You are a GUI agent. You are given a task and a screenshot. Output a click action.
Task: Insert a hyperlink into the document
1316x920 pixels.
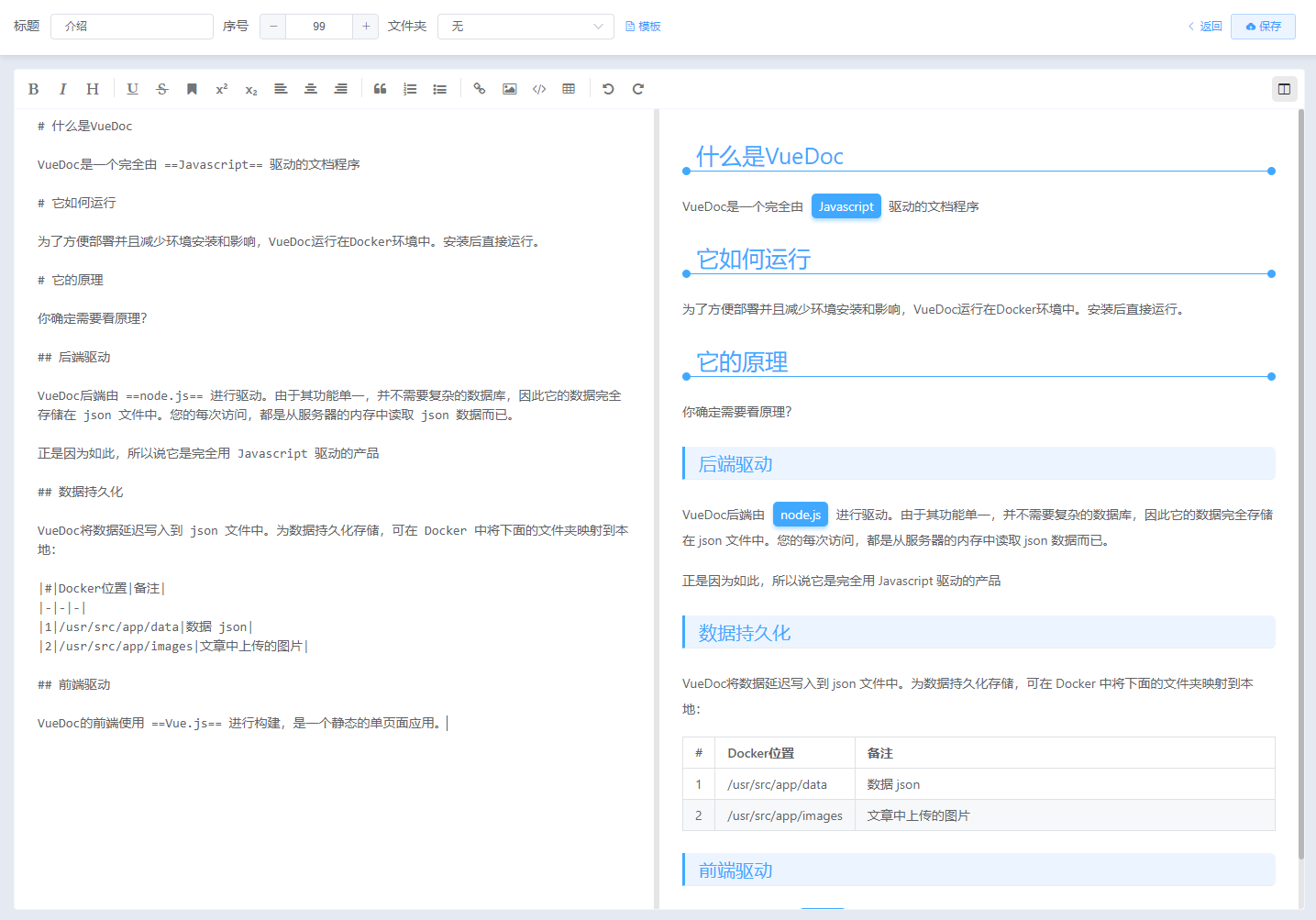[x=479, y=89]
